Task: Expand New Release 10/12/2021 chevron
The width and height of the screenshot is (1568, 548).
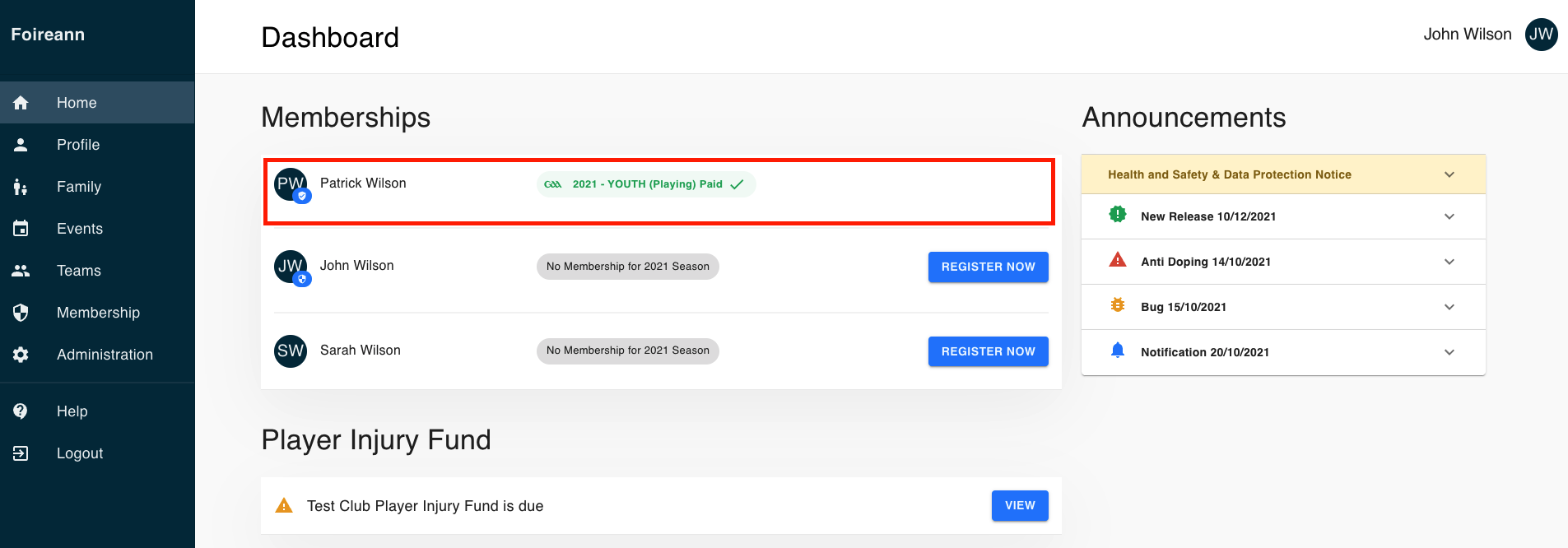Action: point(1449,216)
